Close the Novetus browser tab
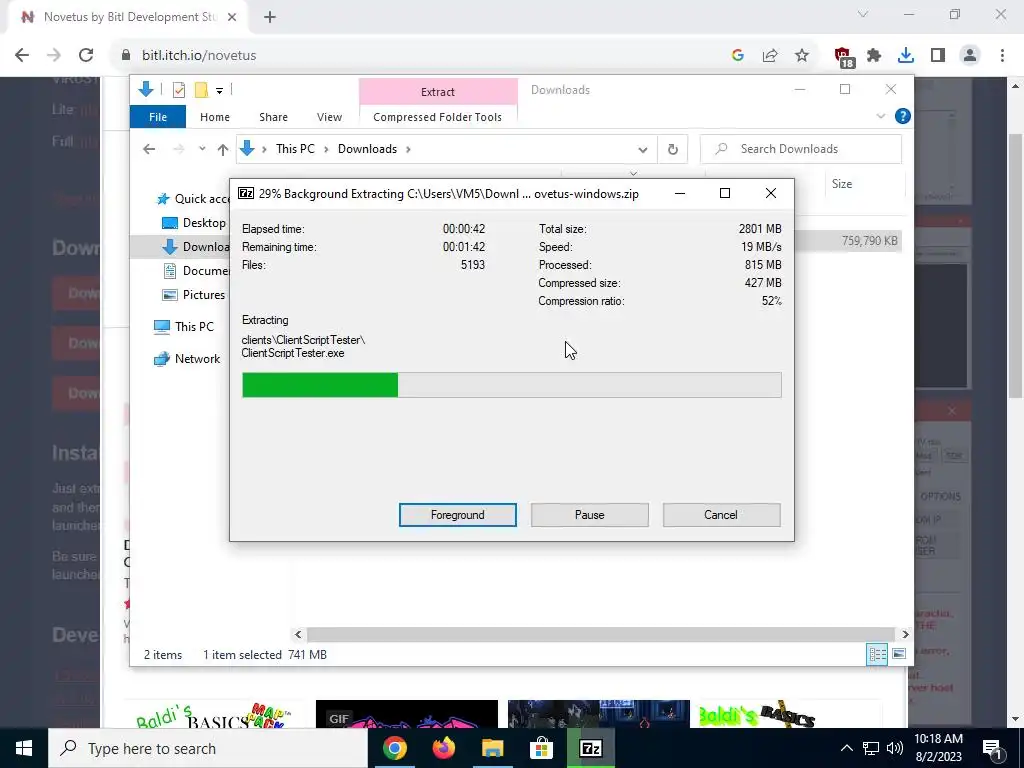The image size is (1024, 768). (232, 17)
